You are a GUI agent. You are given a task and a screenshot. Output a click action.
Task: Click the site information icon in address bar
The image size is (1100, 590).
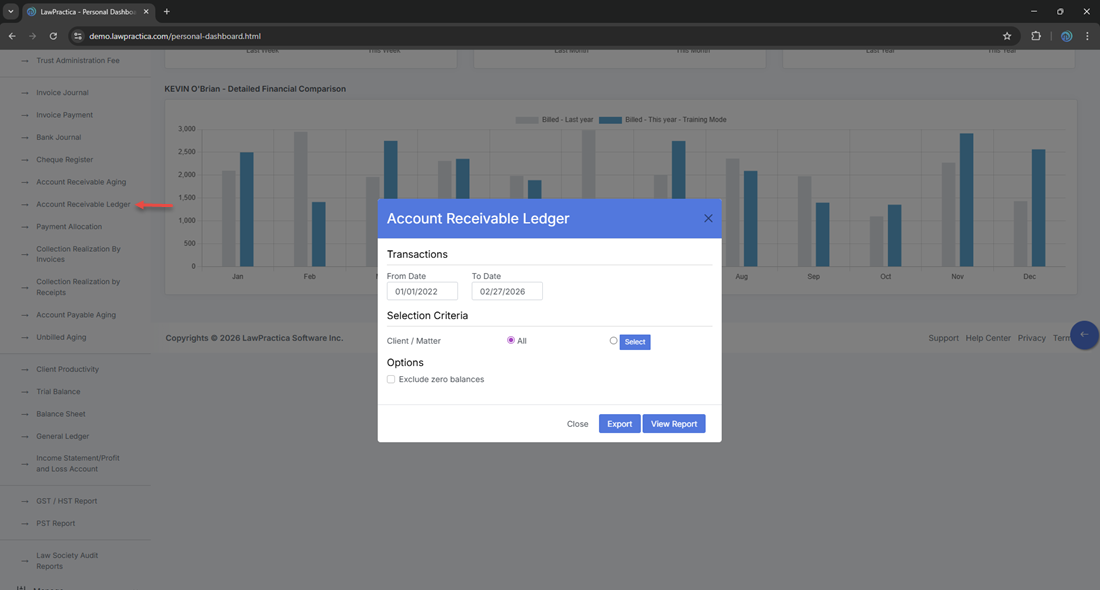[77, 36]
